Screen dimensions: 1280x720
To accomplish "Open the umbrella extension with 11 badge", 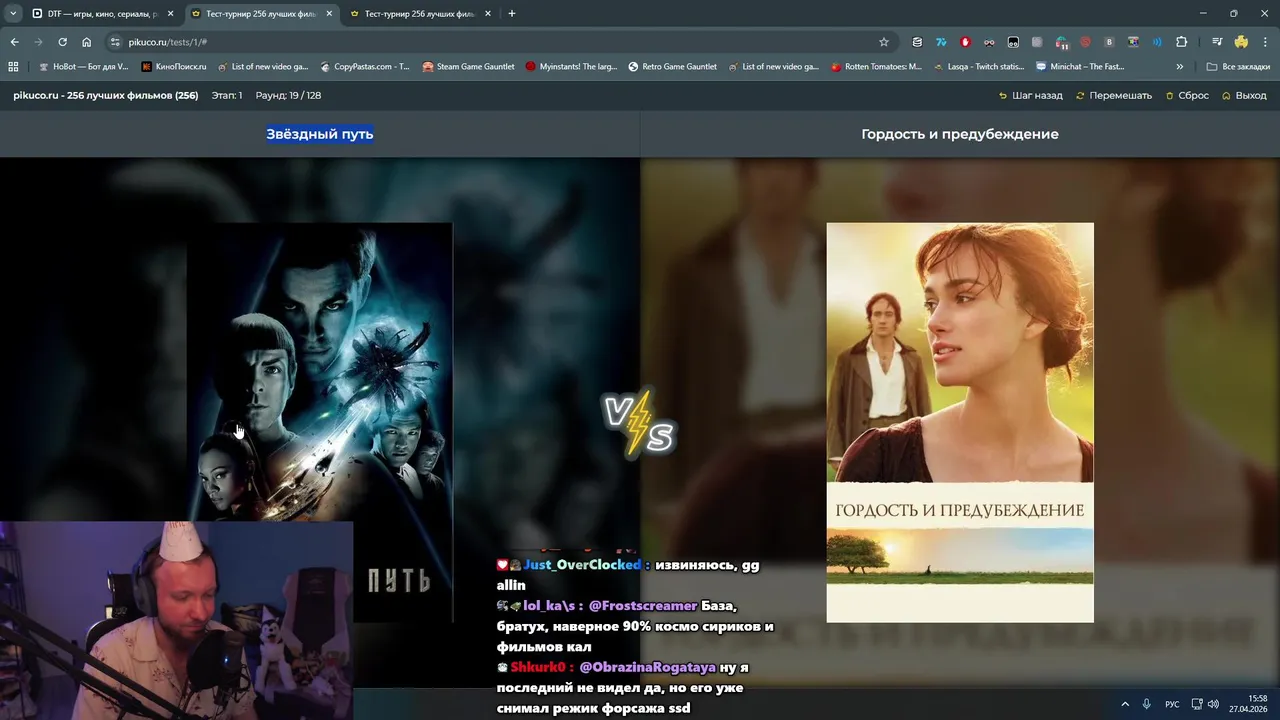I will [1061, 42].
